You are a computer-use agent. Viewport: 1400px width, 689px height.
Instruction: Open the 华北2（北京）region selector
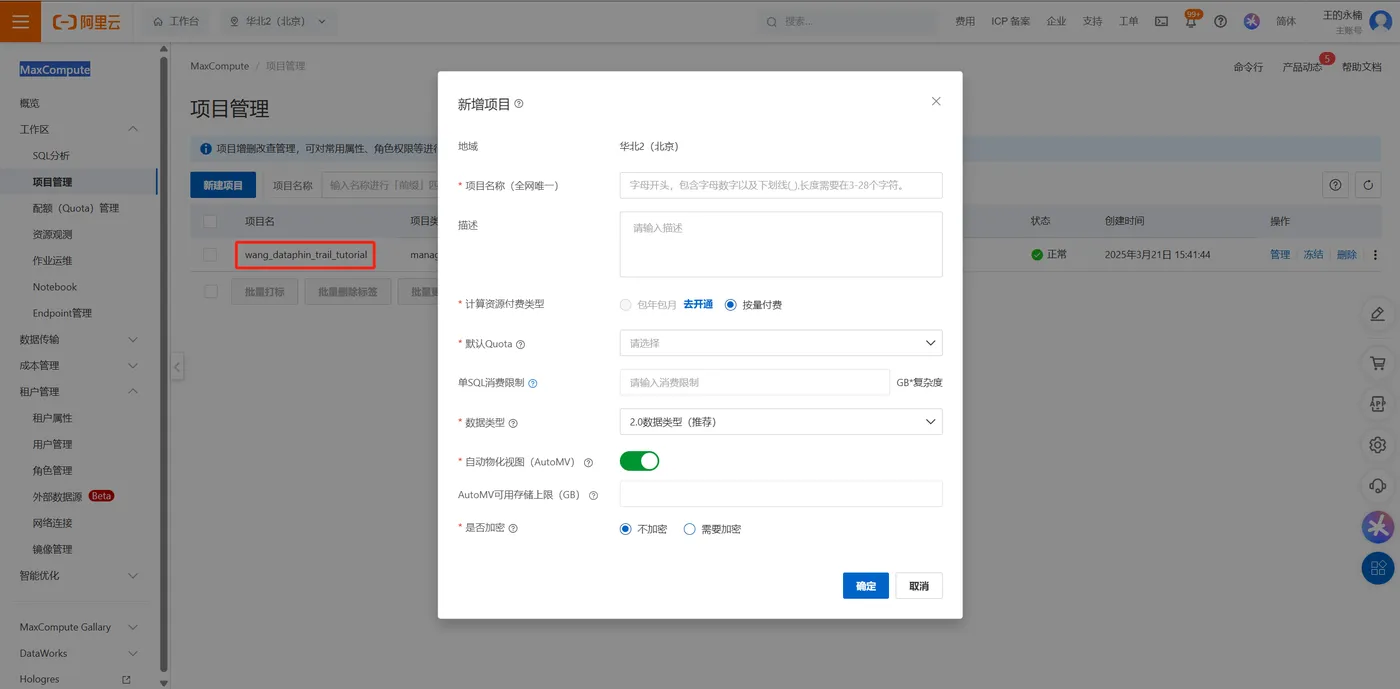click(x=279, y=21)
